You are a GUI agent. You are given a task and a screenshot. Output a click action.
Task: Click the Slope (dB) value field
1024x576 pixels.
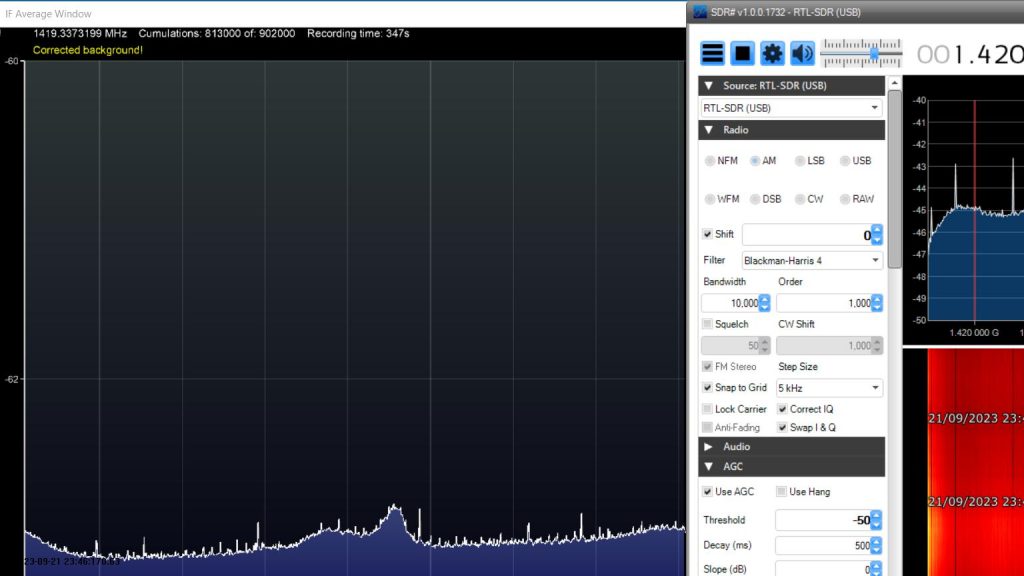click(x=823, y=569)
